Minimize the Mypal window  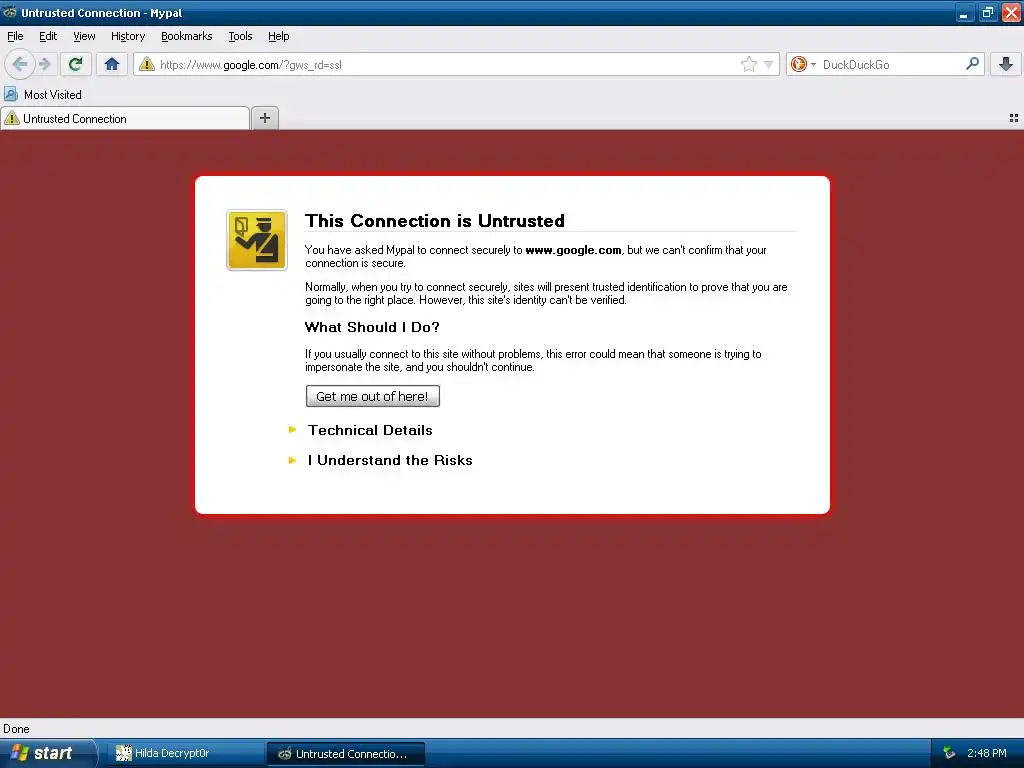tap(964, 12)
